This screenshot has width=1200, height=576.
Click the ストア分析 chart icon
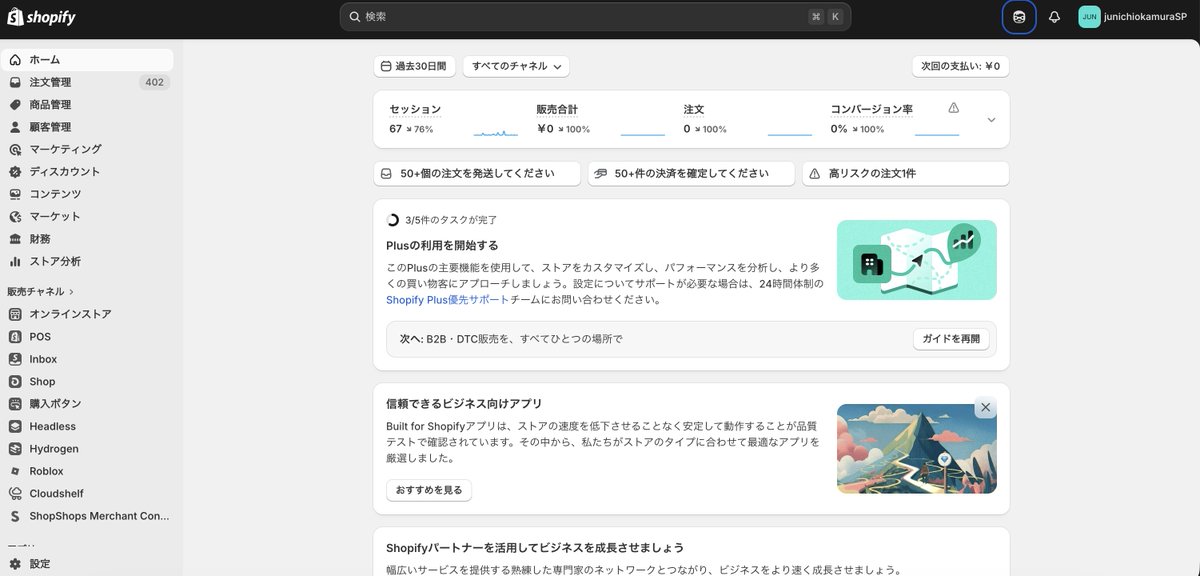click(15, 261)
